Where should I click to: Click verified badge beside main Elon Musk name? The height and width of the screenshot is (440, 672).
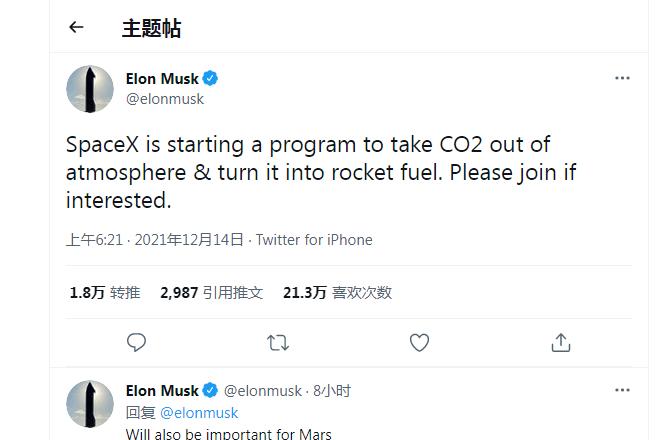(210, 78)
